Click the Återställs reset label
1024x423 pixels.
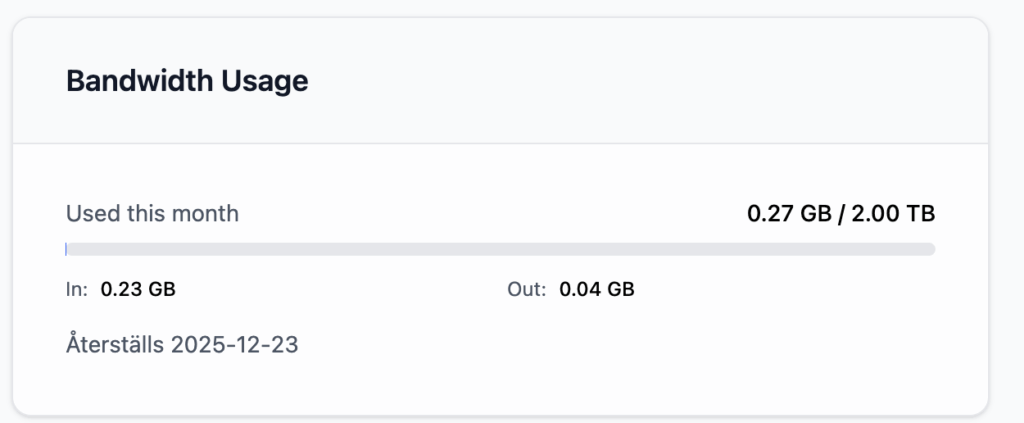tap(114, 346)
